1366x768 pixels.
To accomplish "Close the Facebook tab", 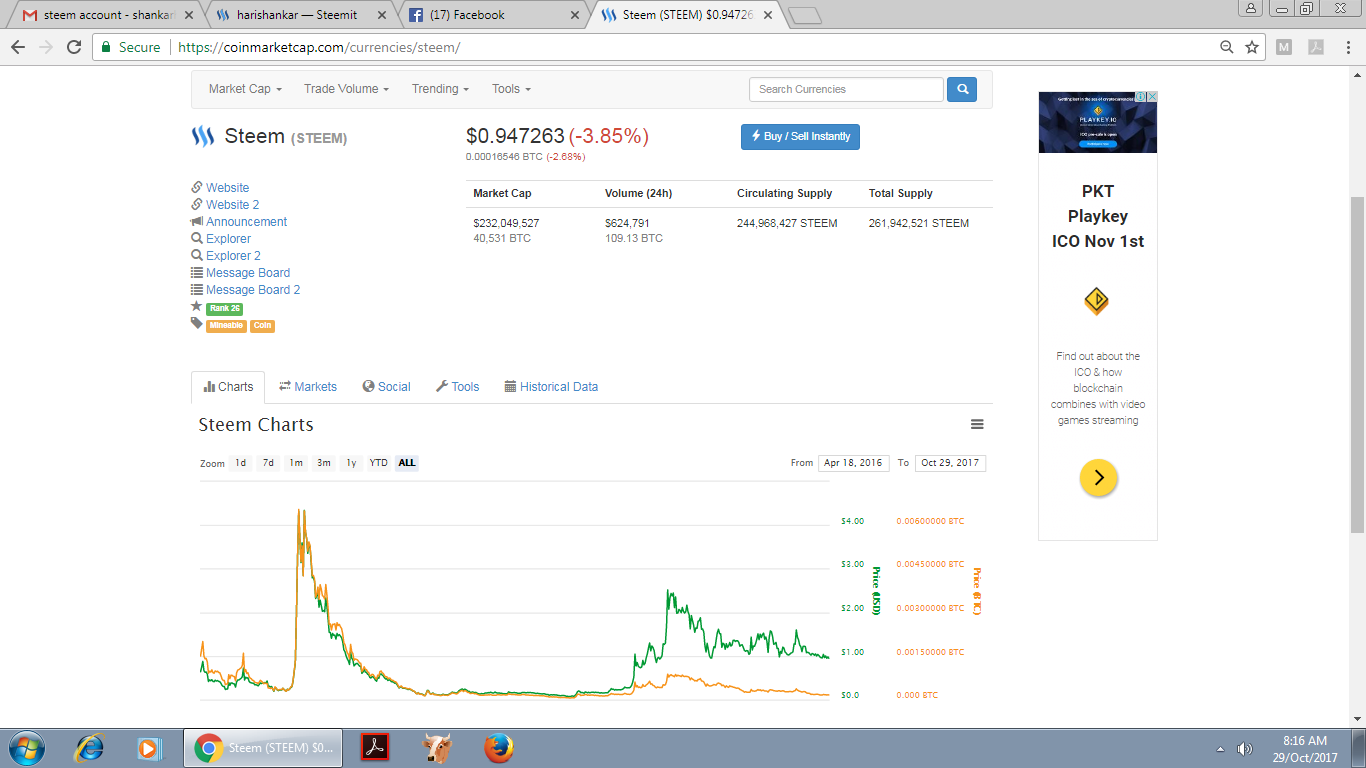I will click(574, 15).
